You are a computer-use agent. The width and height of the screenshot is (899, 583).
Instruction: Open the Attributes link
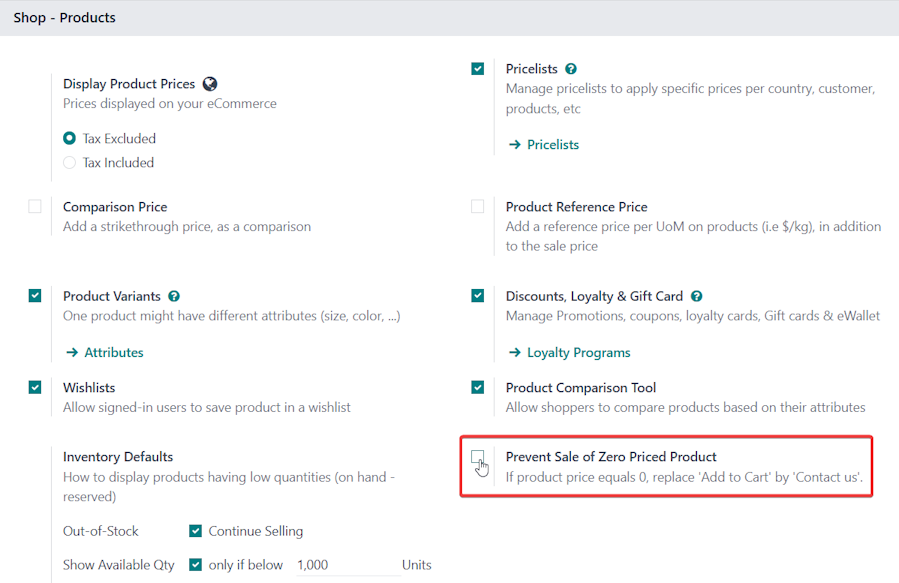point(114,353)
